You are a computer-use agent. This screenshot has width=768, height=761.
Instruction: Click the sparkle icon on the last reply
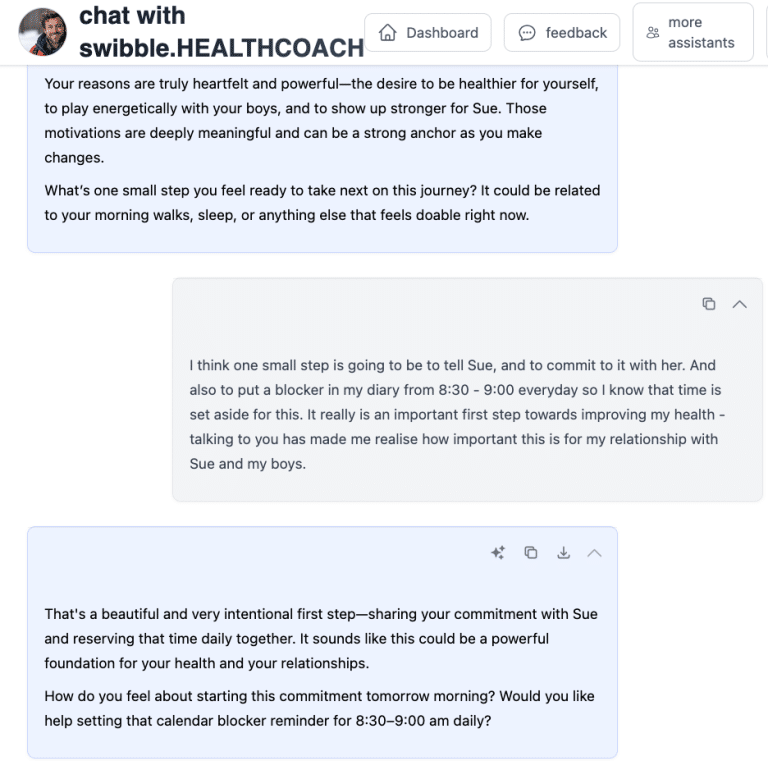[498, 553]
